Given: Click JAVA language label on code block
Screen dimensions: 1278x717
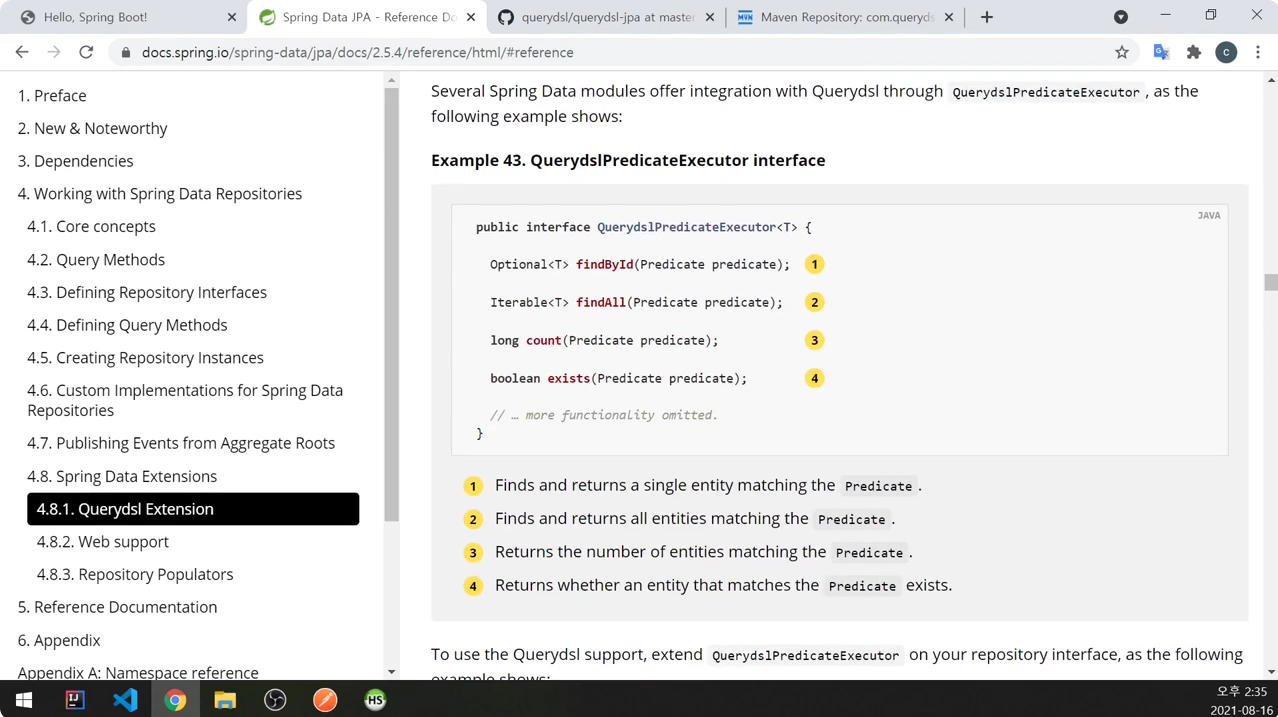Looking at the screenshot, I should click(x=1209, y=216).
